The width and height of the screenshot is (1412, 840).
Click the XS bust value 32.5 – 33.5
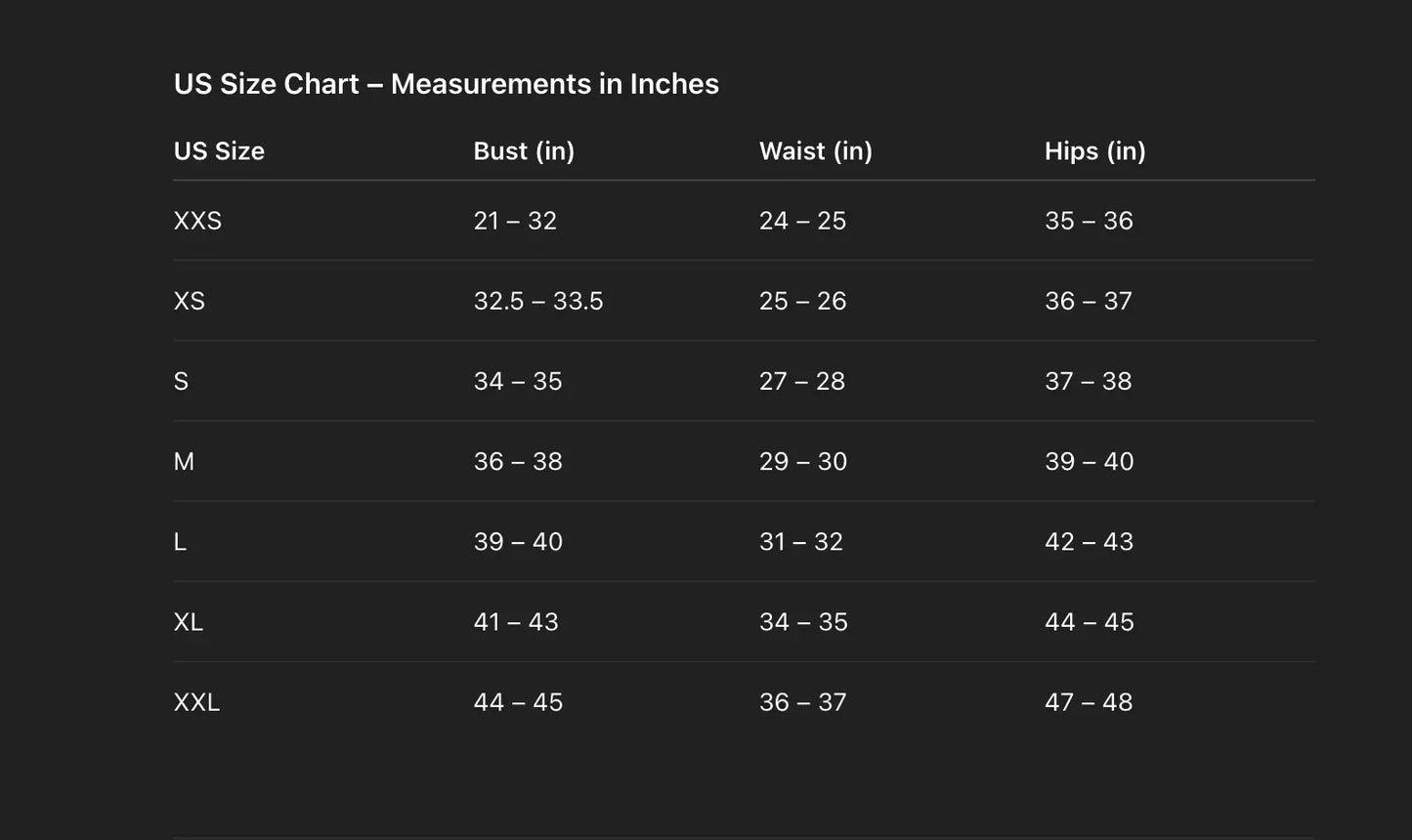click(x=538, y=301)
